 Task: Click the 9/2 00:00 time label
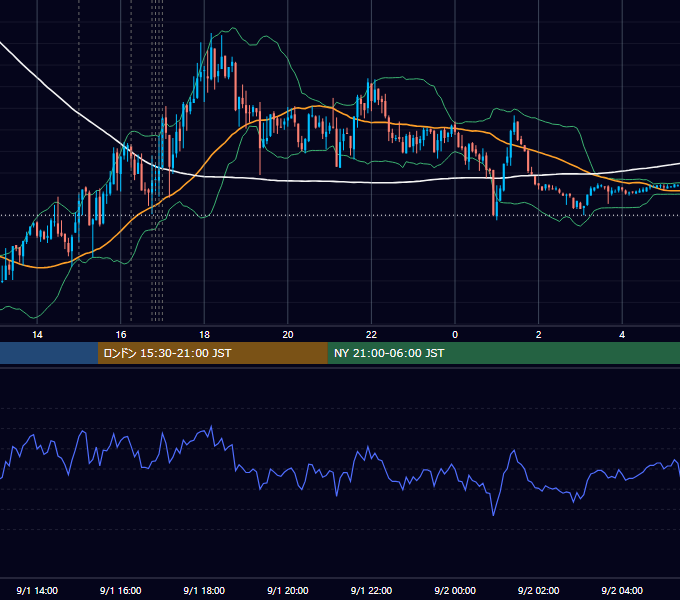point(455,590)
